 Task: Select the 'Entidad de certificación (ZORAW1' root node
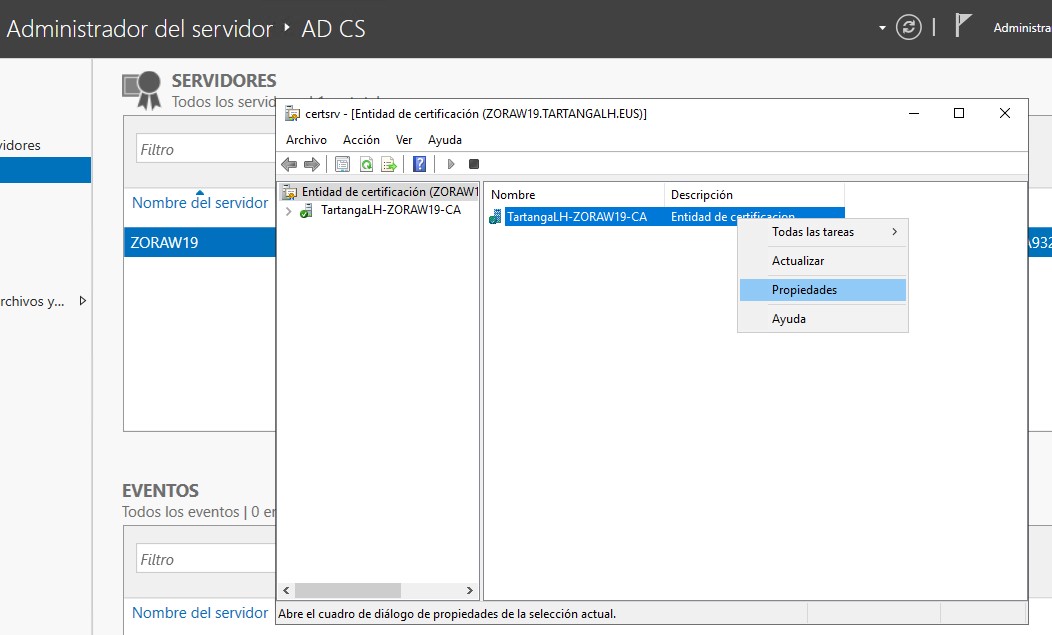click(390, 192)
